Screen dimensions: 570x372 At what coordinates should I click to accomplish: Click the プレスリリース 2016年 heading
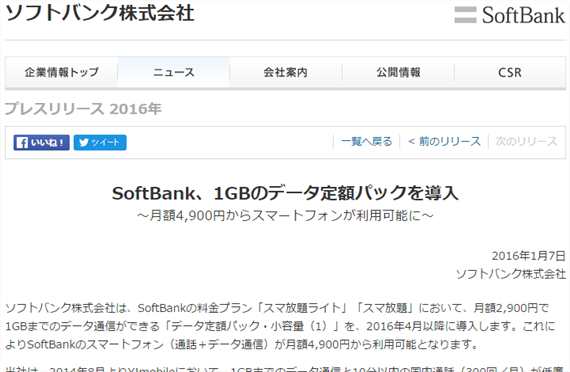pyautogui.click(x=83, y=109)
